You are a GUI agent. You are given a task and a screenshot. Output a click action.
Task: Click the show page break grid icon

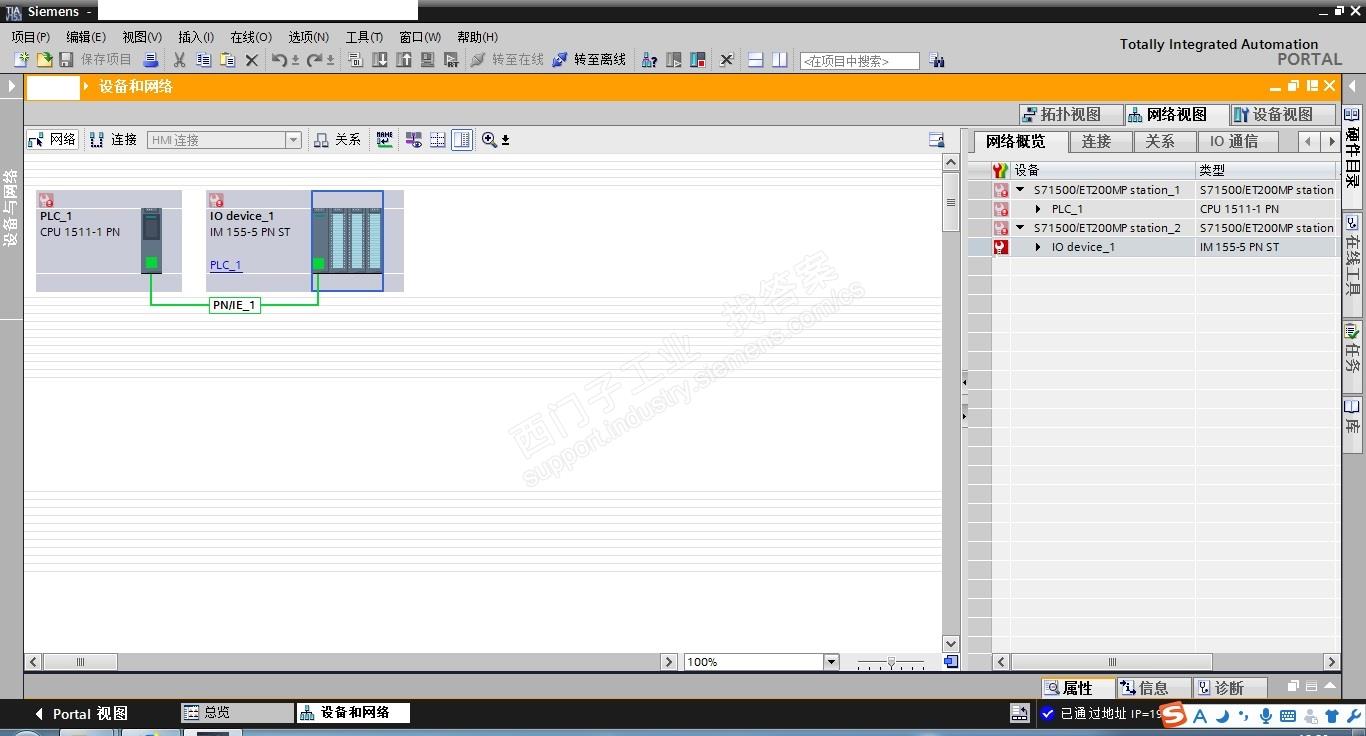point(438,140)
